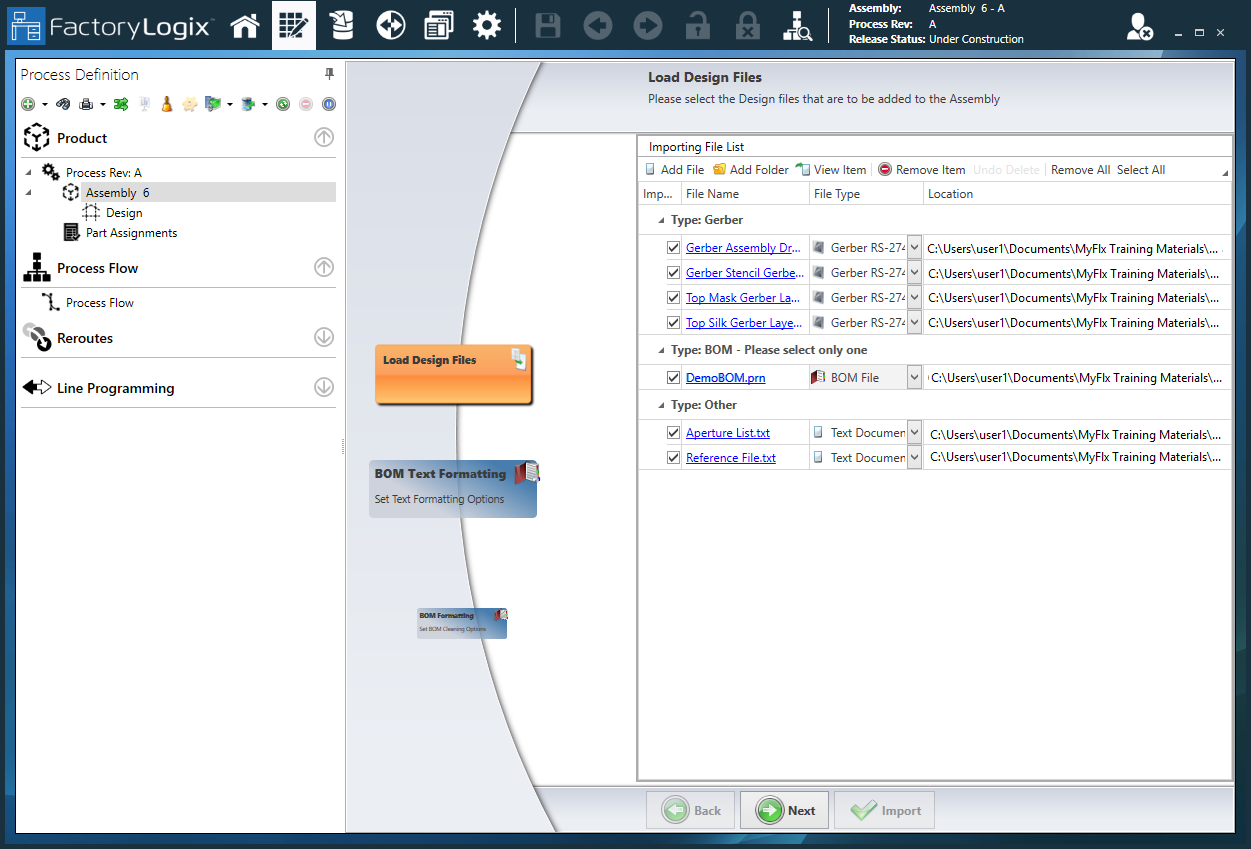Click the Save icon in the toolbar

coord(547,25)
